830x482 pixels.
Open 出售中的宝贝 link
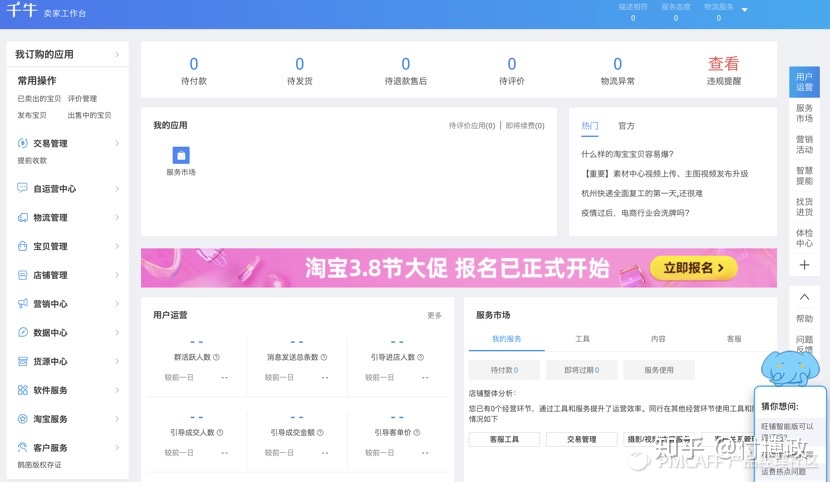pyautogui.click(x=89, y=115)
